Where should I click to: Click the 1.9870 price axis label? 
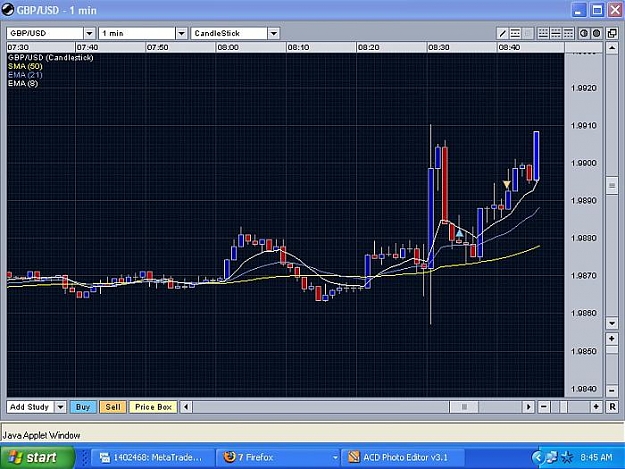click(x=584, y=275)
